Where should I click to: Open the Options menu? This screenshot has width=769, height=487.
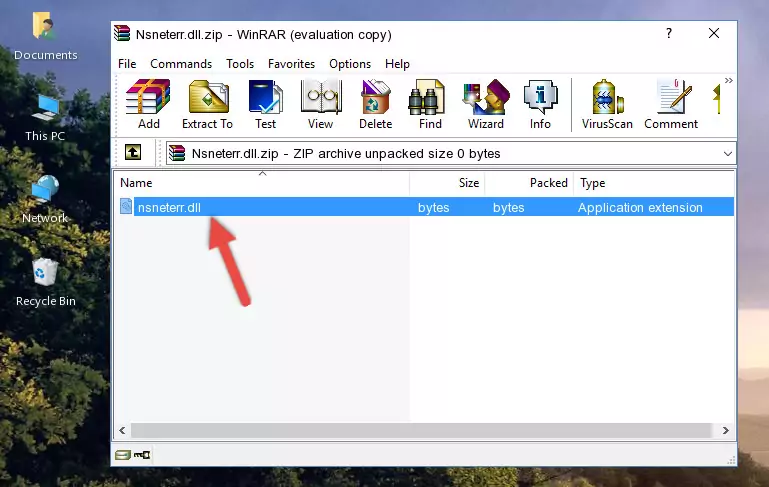point(350,64)
